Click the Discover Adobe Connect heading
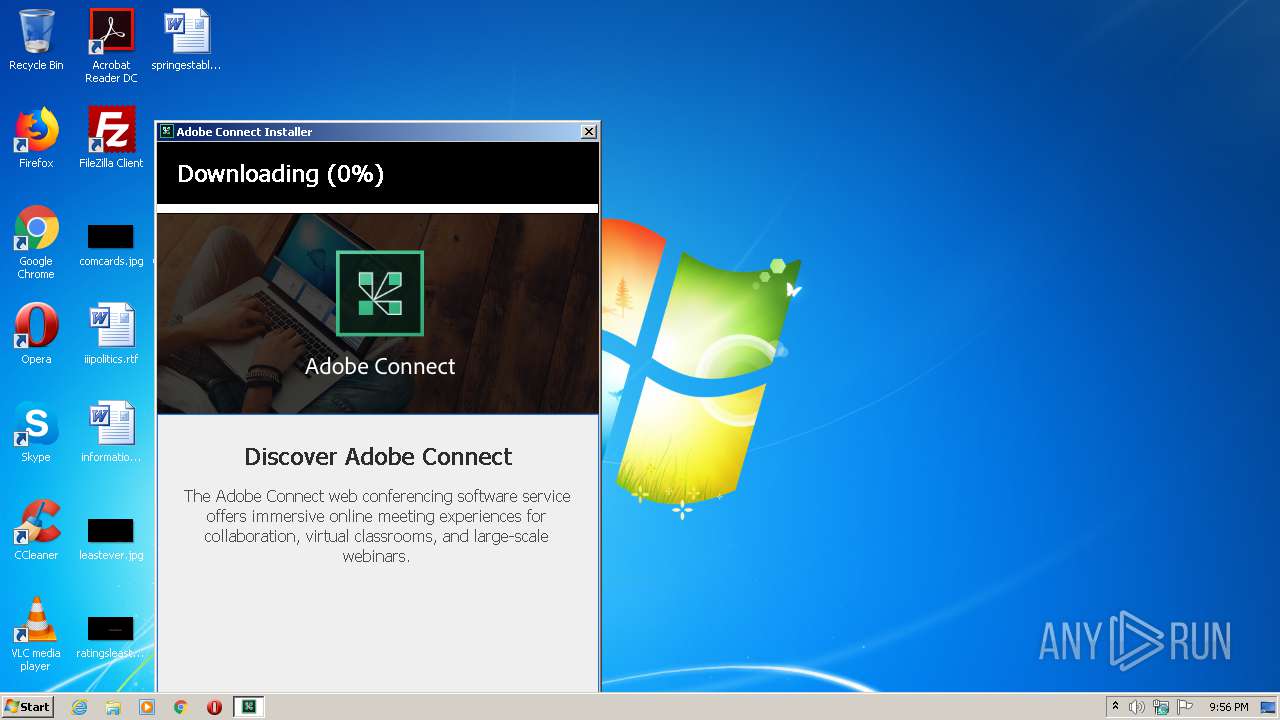Image resolution: width=1280 pixels, height=720 pixels. [378, 457]
